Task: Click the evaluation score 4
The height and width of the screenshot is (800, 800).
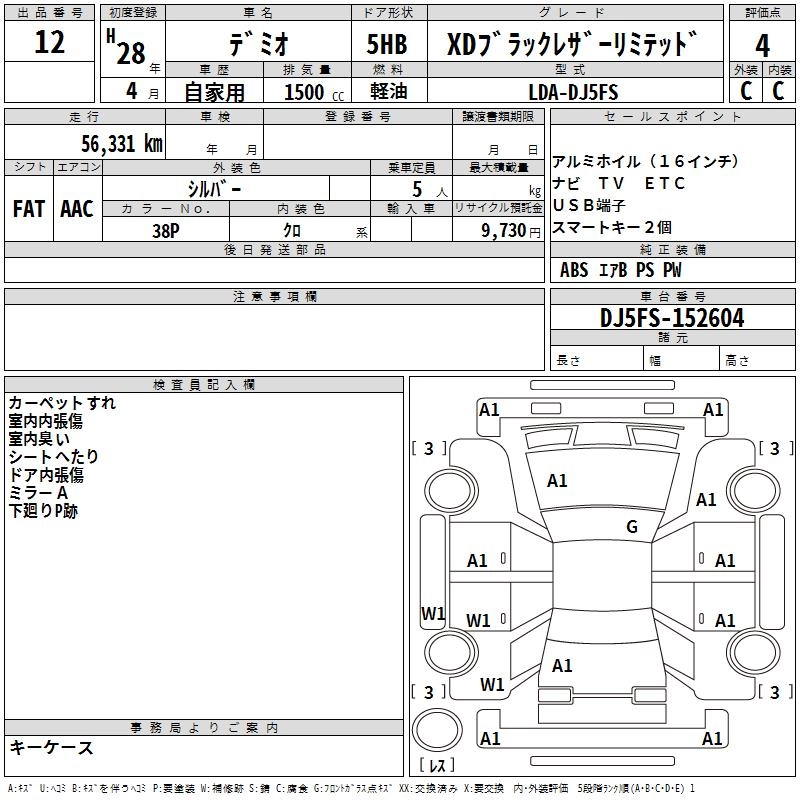Action: coord(762,44)
